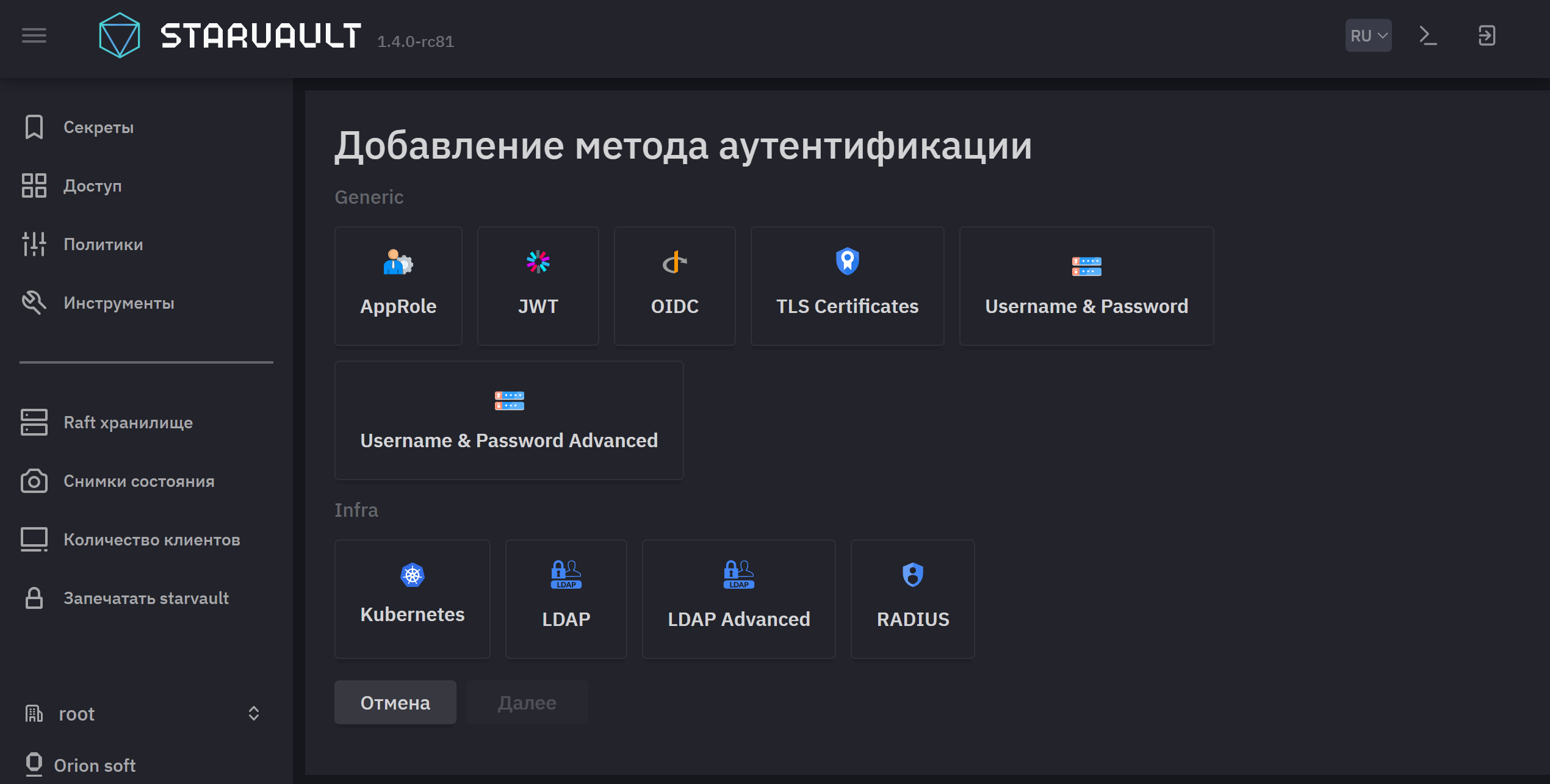The width and height of the screenshot is (1550, 784).
Task: Choose the LDAP Advanced label
Action: [739, 619]
